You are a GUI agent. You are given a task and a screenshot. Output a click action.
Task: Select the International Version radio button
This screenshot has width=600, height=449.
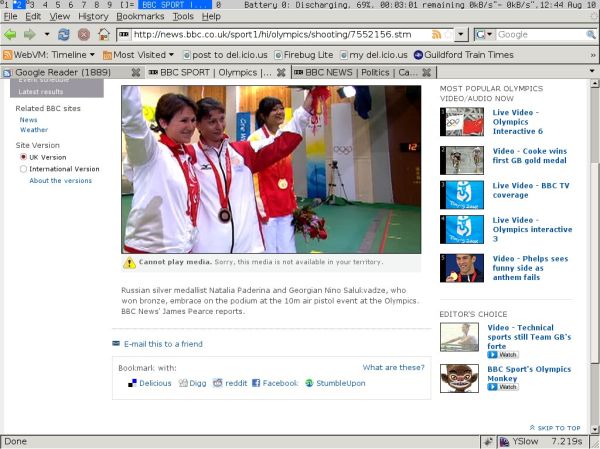tap(23, 169)
